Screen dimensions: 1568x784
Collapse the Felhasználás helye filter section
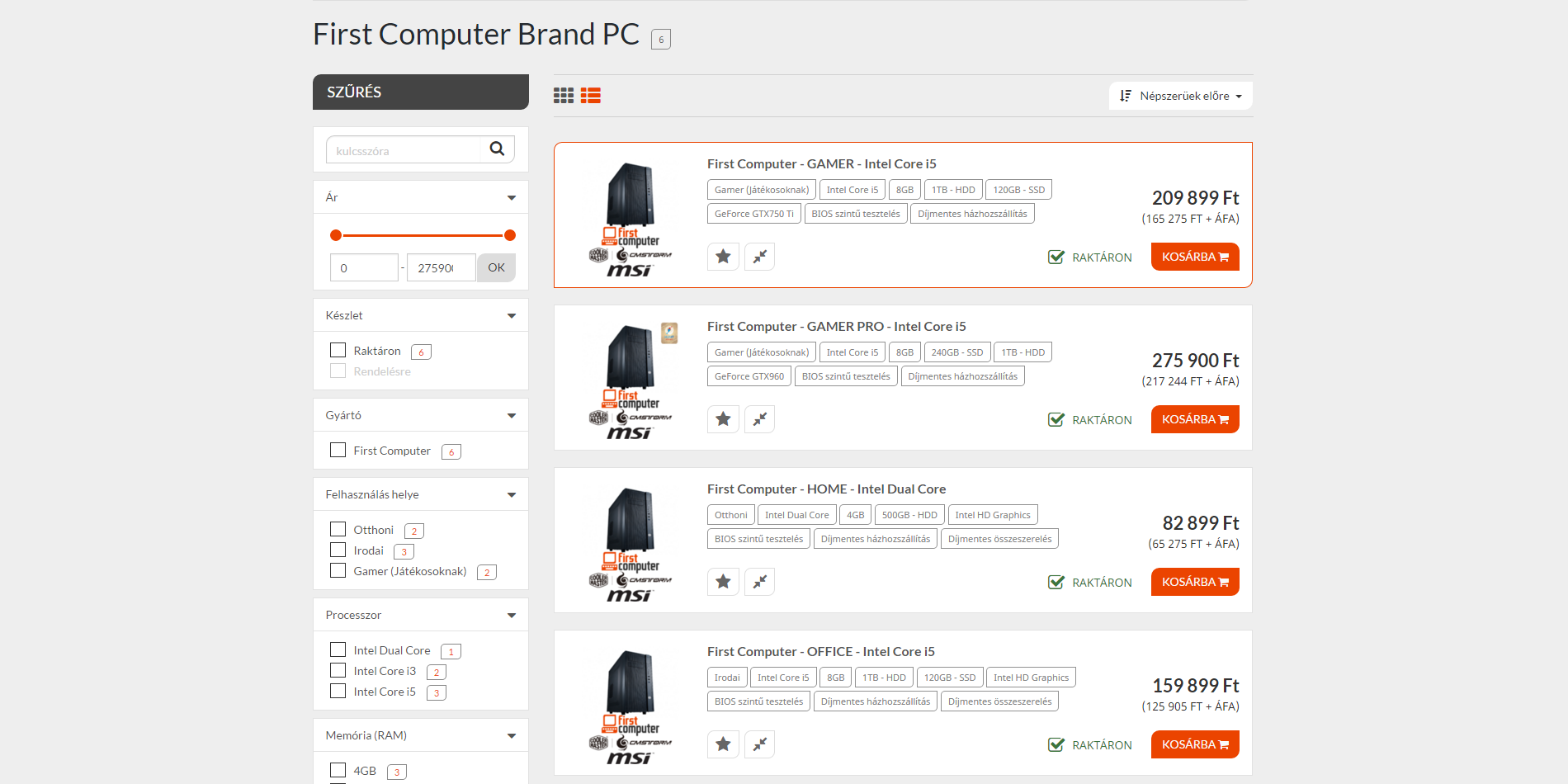(512, 494)
